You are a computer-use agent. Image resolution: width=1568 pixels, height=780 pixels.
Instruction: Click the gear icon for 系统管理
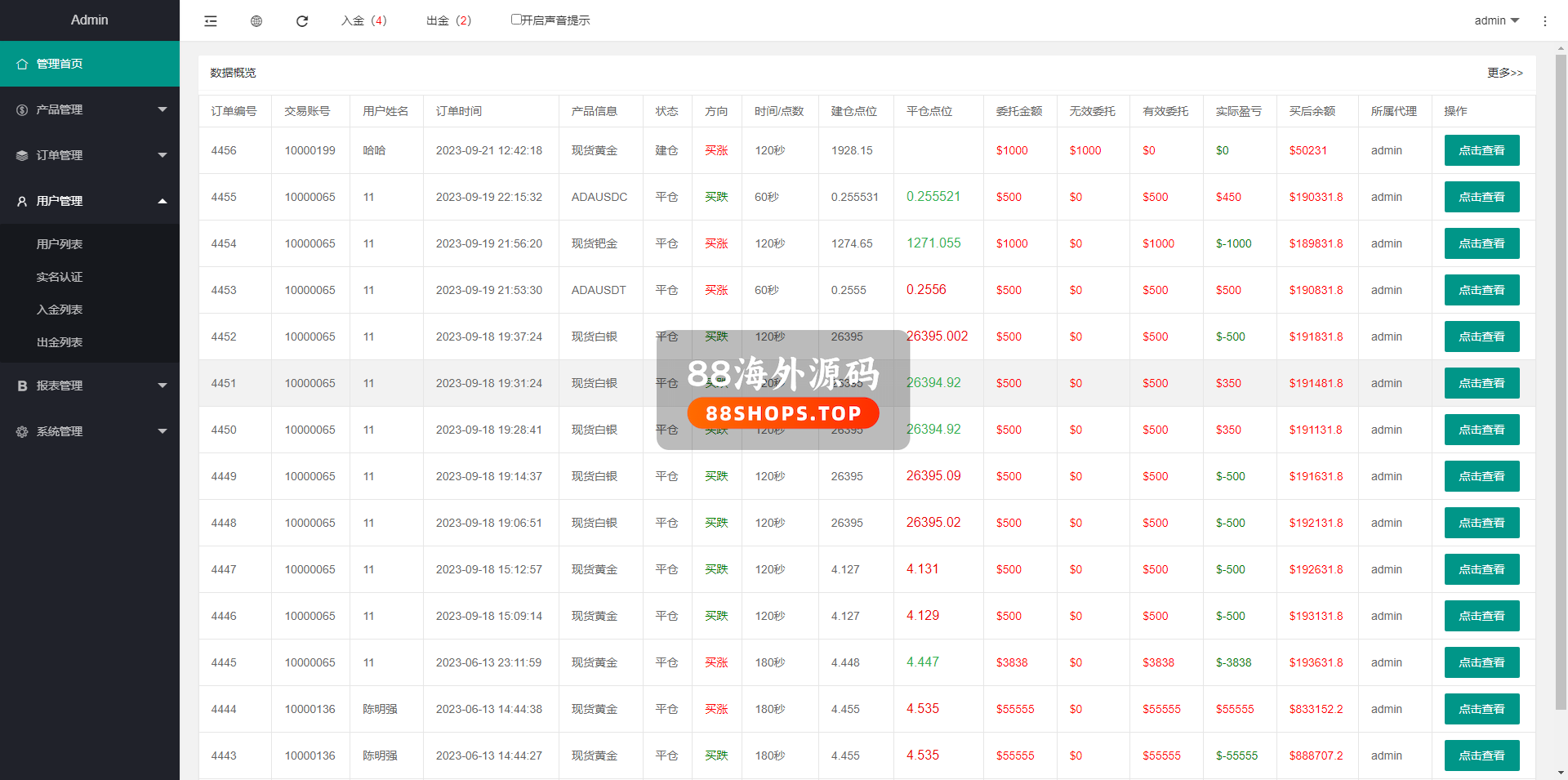pos(22,431)
